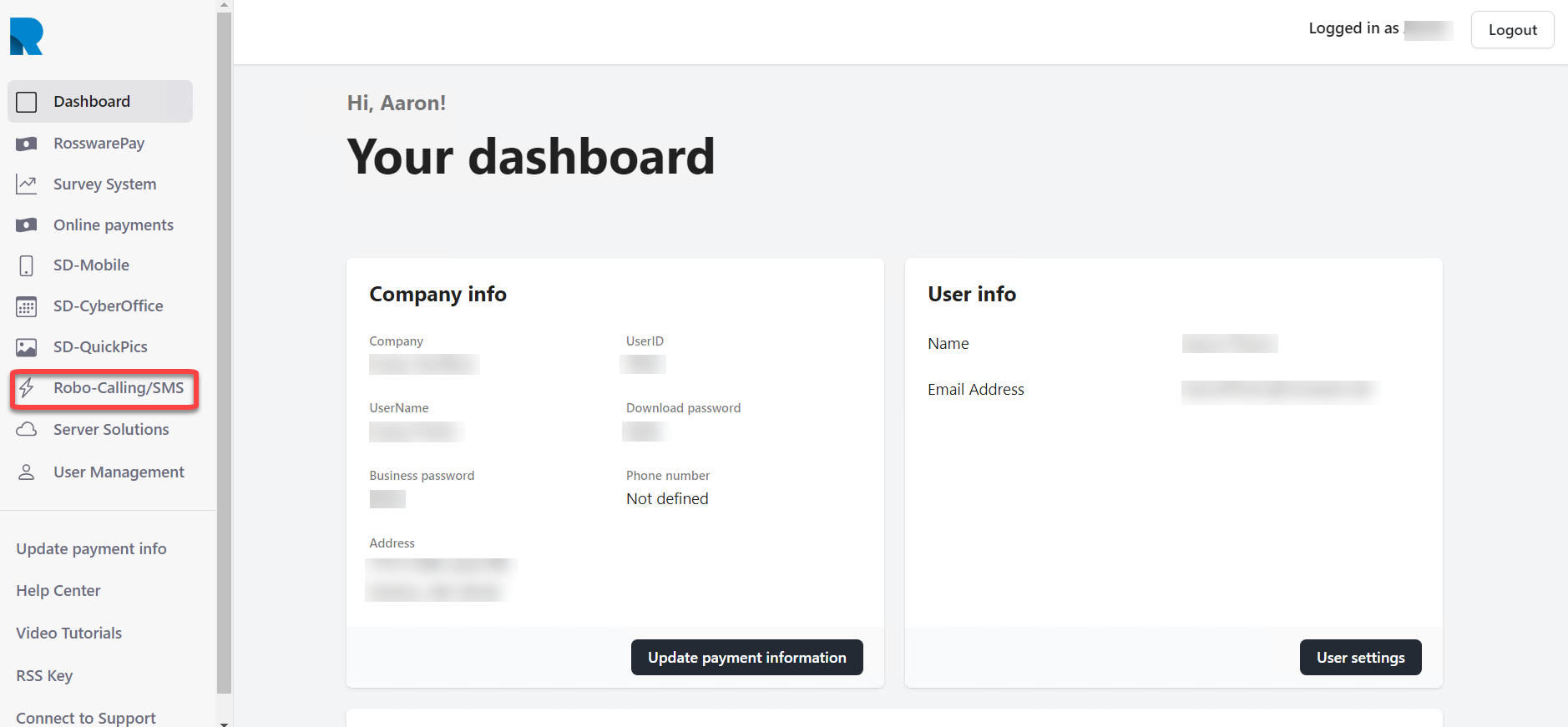
Task: Click the SD-QuickPics image icon
Action: (27, 347)
